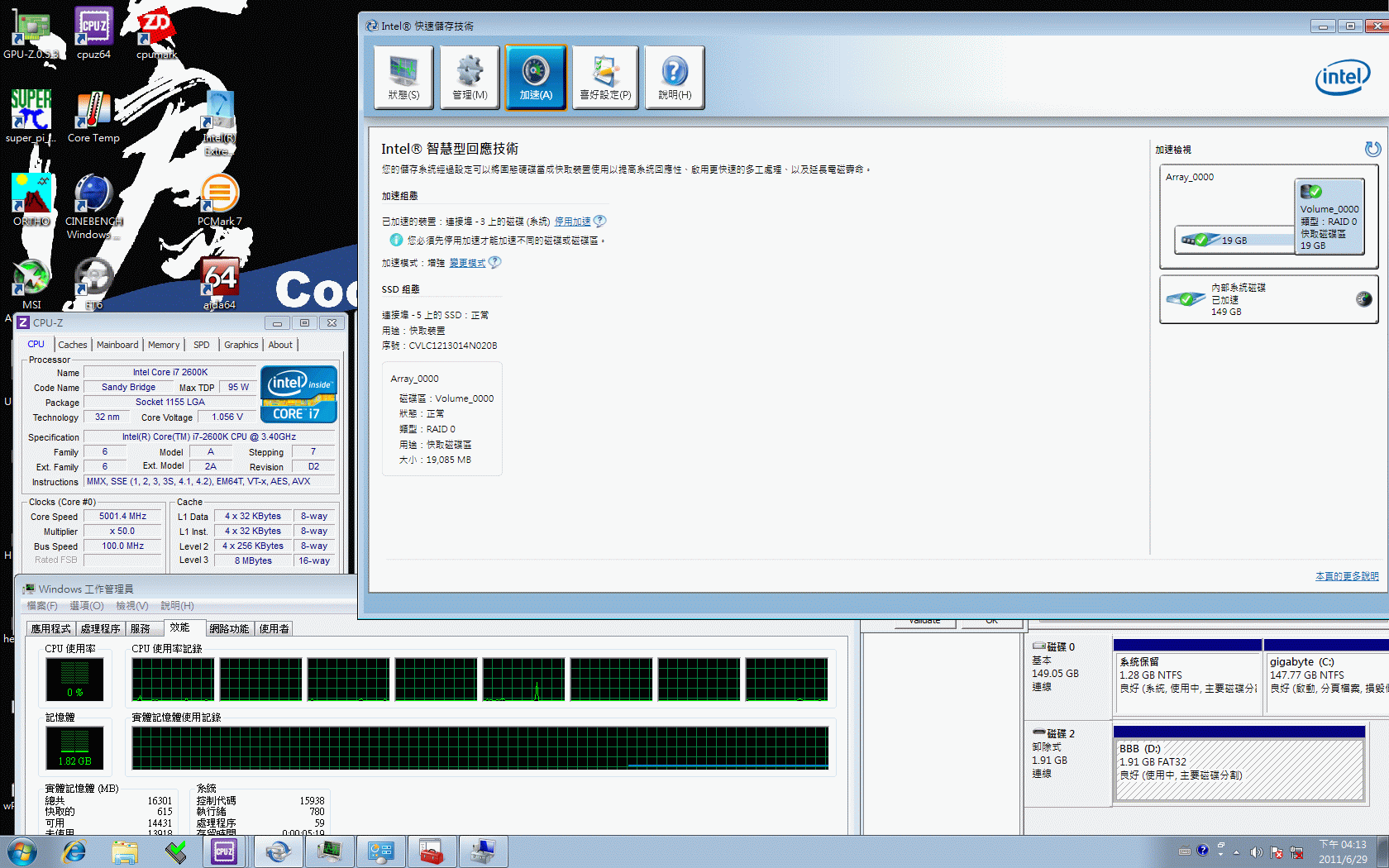Open the Core Temp desktop shortcut
The height and width of the screenshot is (868, 1389).
(93, 117)
